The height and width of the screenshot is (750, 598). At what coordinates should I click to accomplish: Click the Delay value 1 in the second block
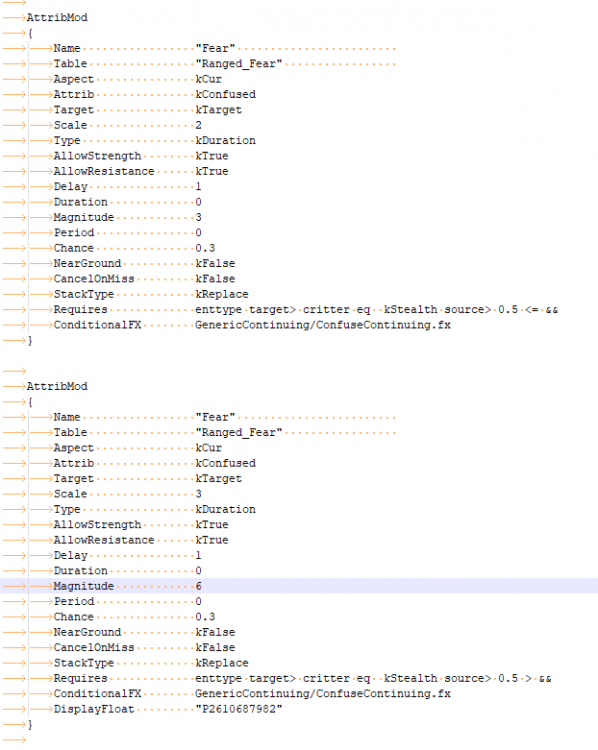pyautogui.click(x=199, y=555)
